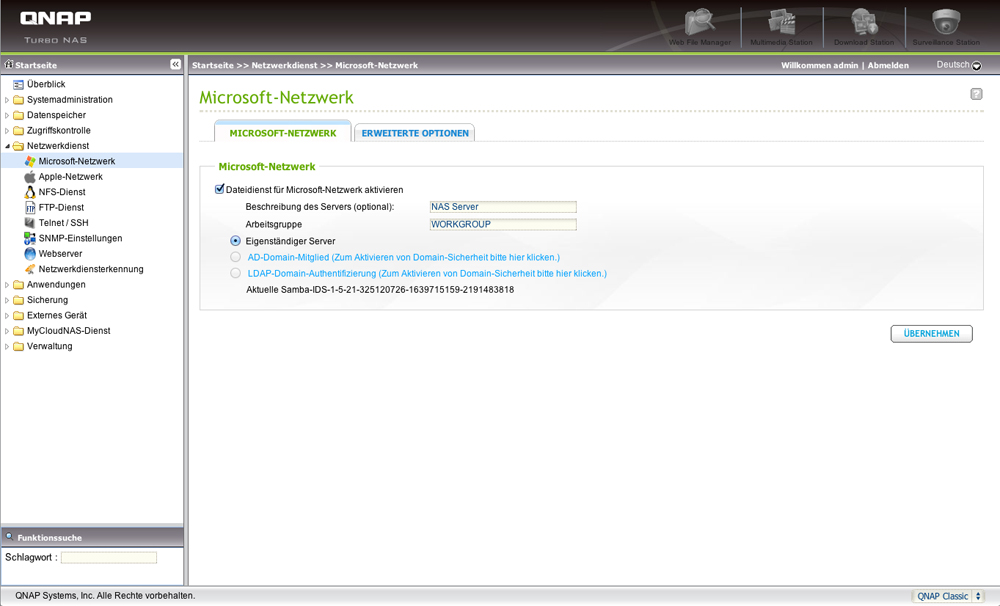Click the Apple-Netzwerk apple icon
Screen dimensions: 1000x606
coord(30,177)
